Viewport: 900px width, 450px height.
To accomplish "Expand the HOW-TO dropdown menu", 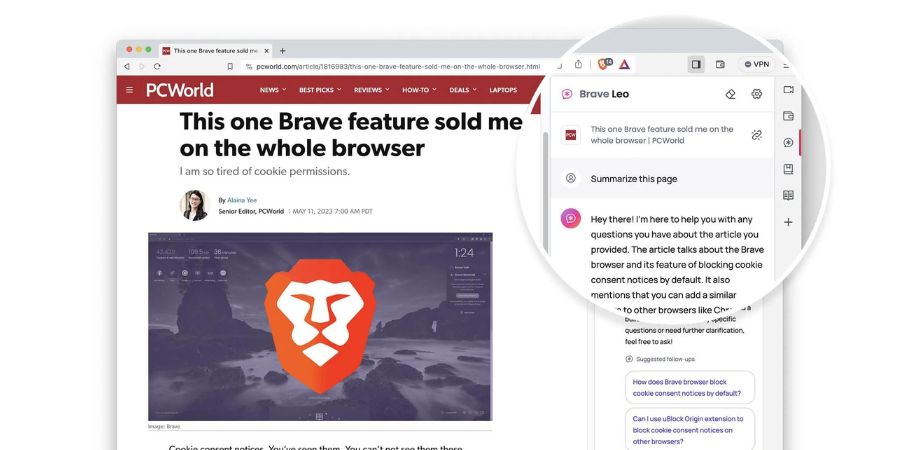I will (x=419, y=90).
